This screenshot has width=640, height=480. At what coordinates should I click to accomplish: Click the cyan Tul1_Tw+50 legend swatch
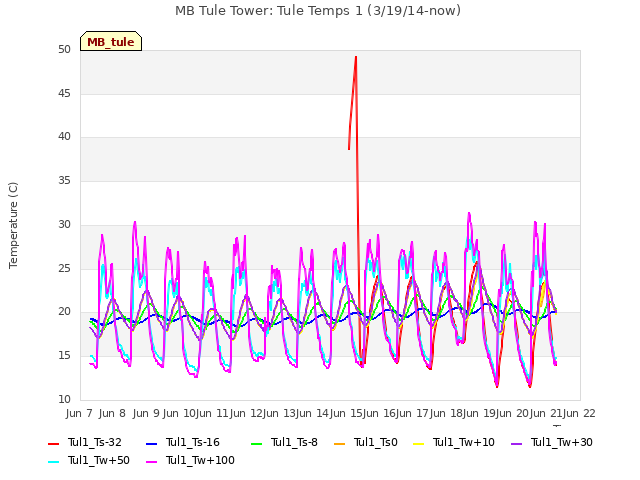tap(53, 461)
